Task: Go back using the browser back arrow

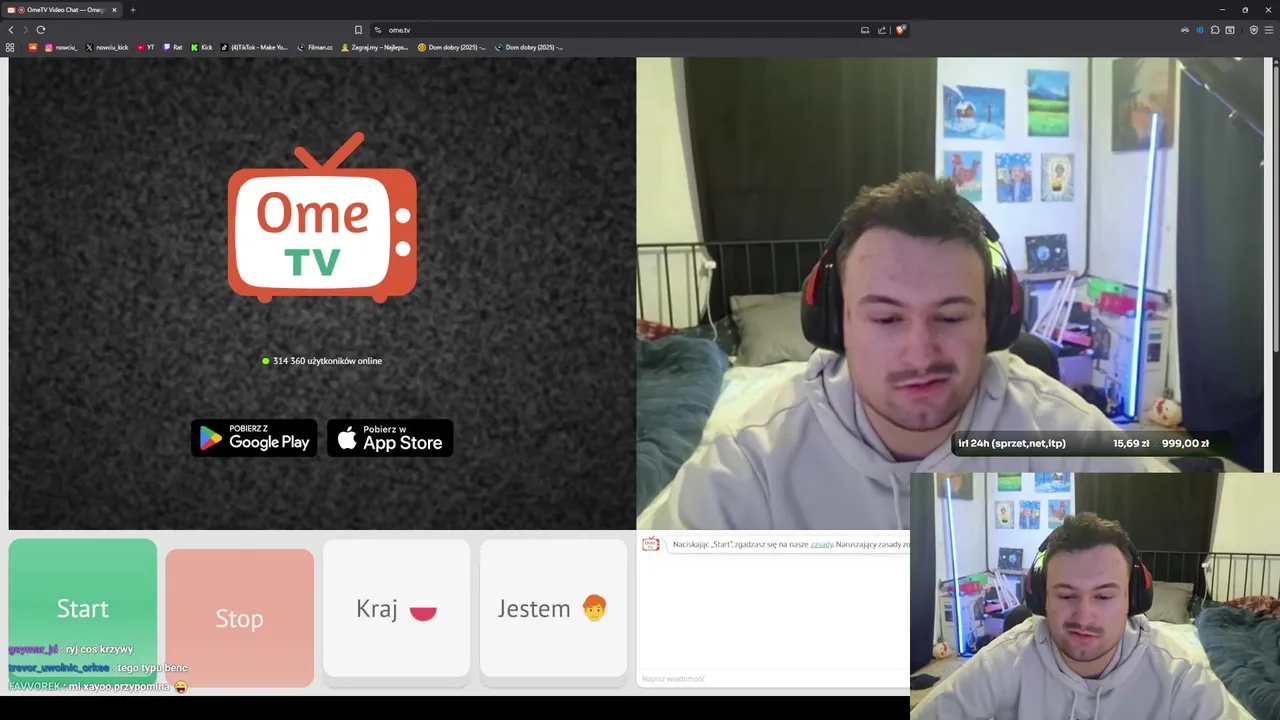Action: coord(11,30)
